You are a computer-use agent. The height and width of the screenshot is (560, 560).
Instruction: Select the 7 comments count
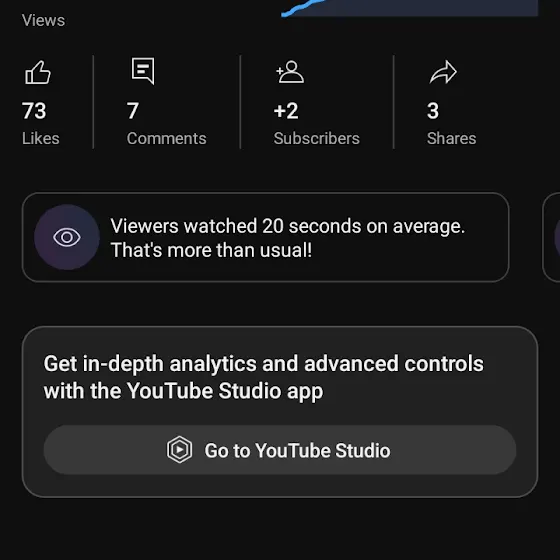tap(132, 111)
